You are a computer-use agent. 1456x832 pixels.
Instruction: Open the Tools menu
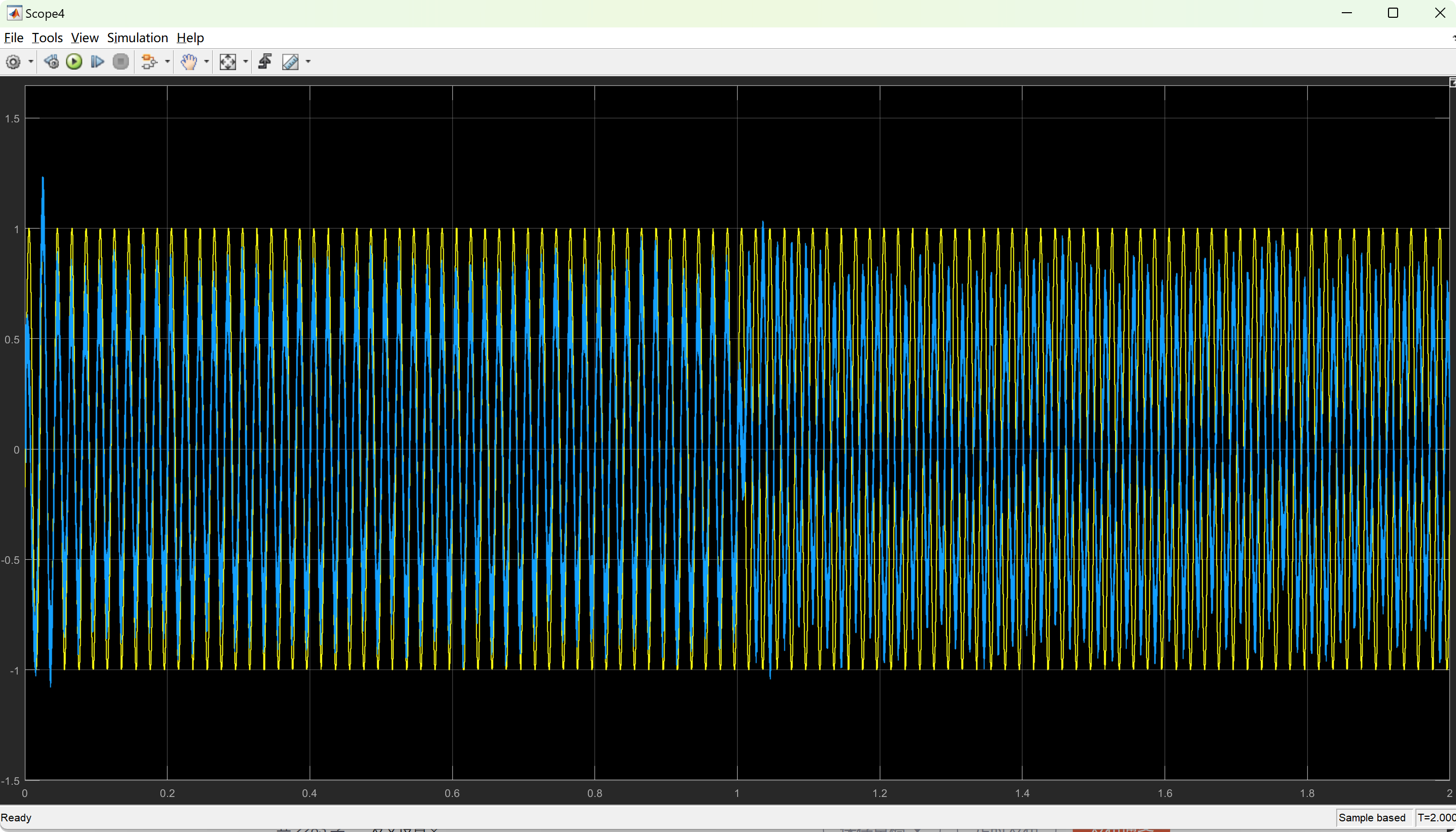[47, 38]
